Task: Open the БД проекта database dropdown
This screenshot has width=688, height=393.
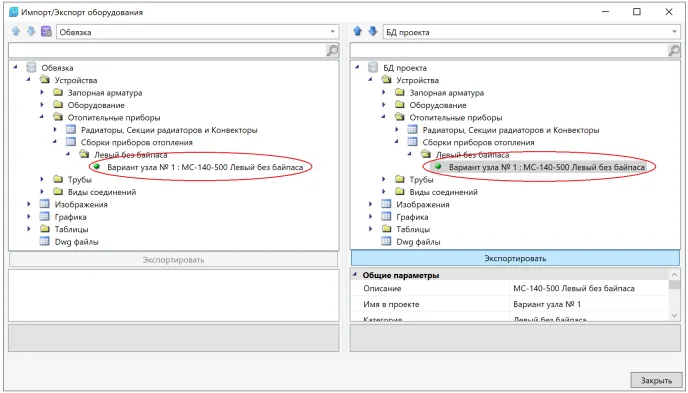Action: tap(674, 32)
